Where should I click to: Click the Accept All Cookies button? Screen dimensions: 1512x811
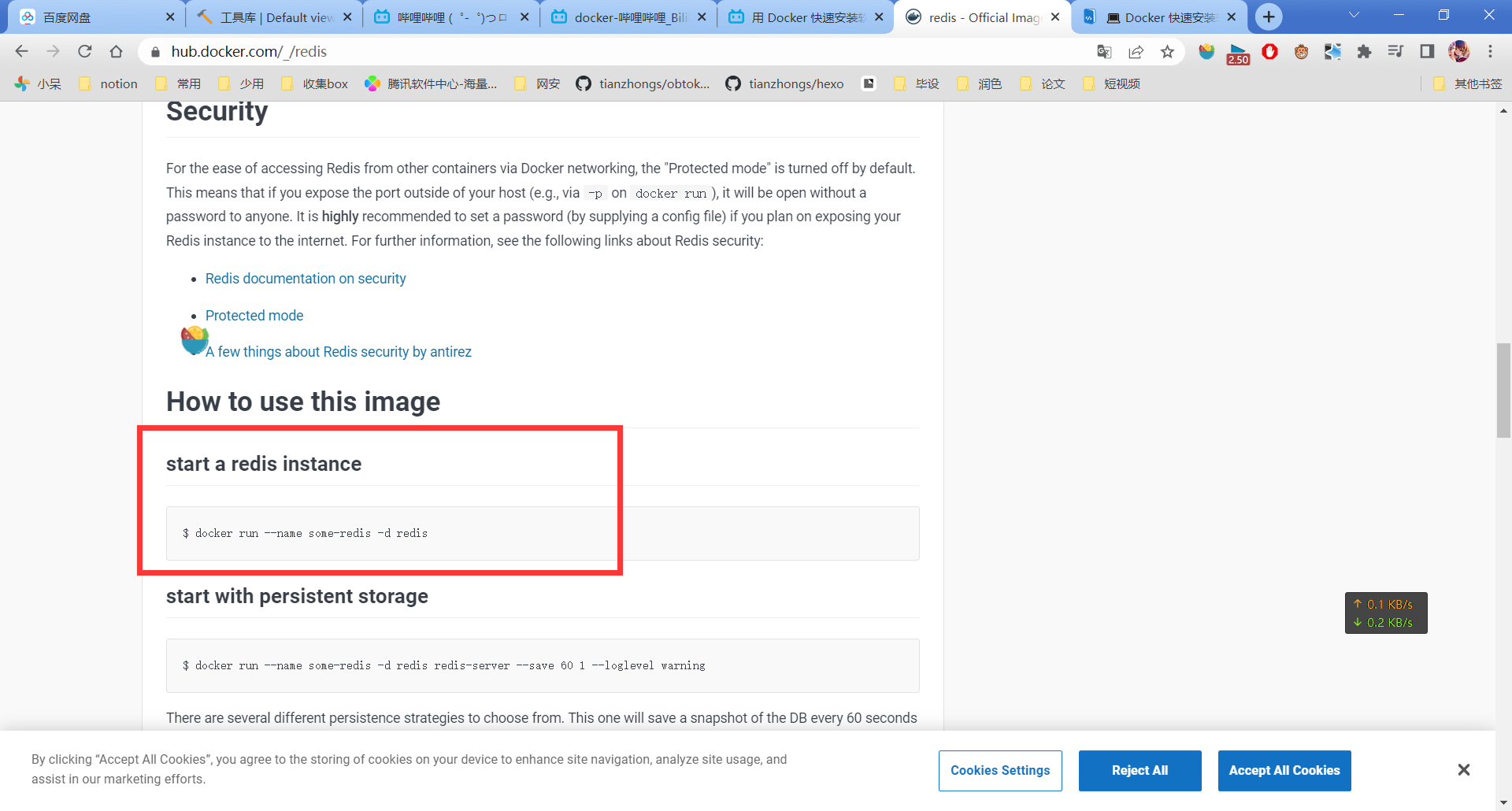[x=1284, y=770]
